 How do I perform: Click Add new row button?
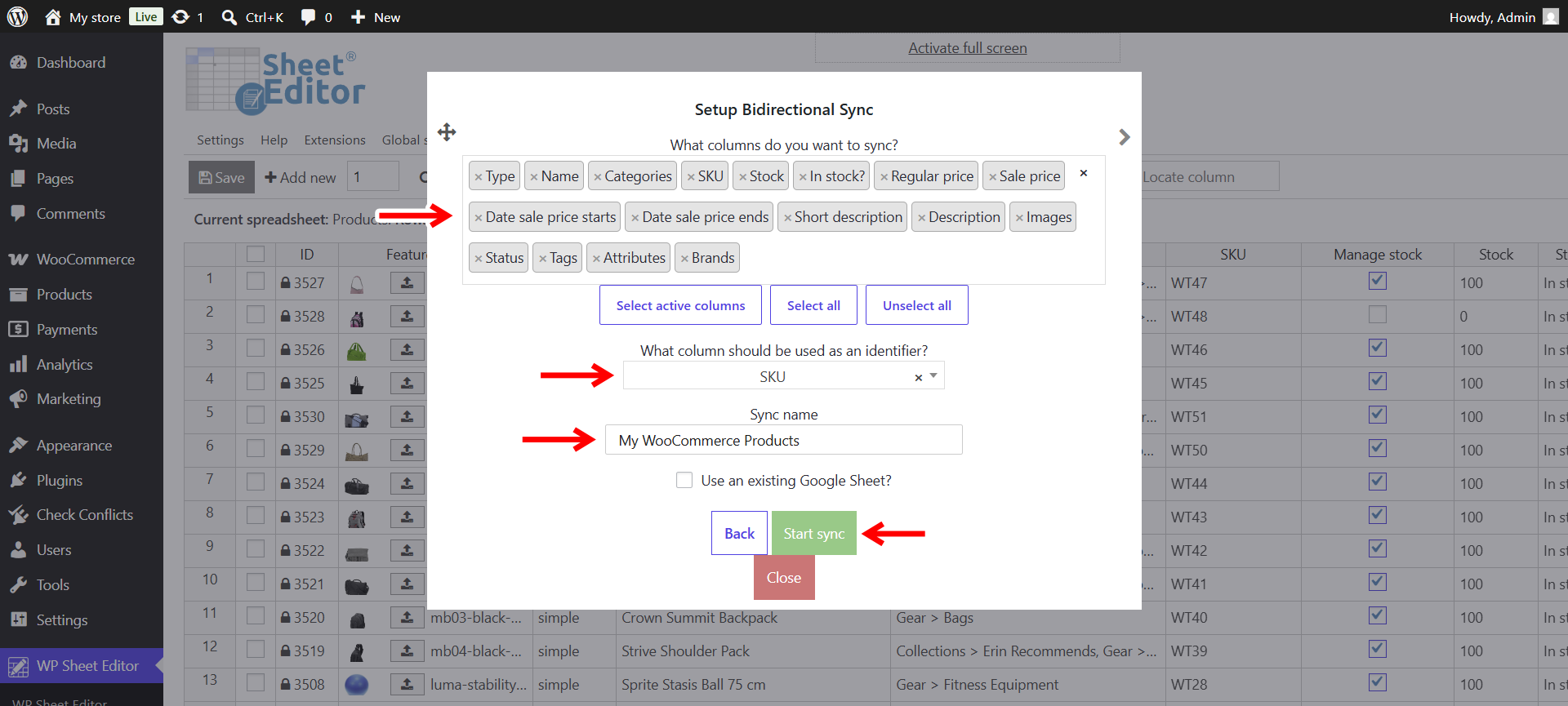(x=300, y=177)
